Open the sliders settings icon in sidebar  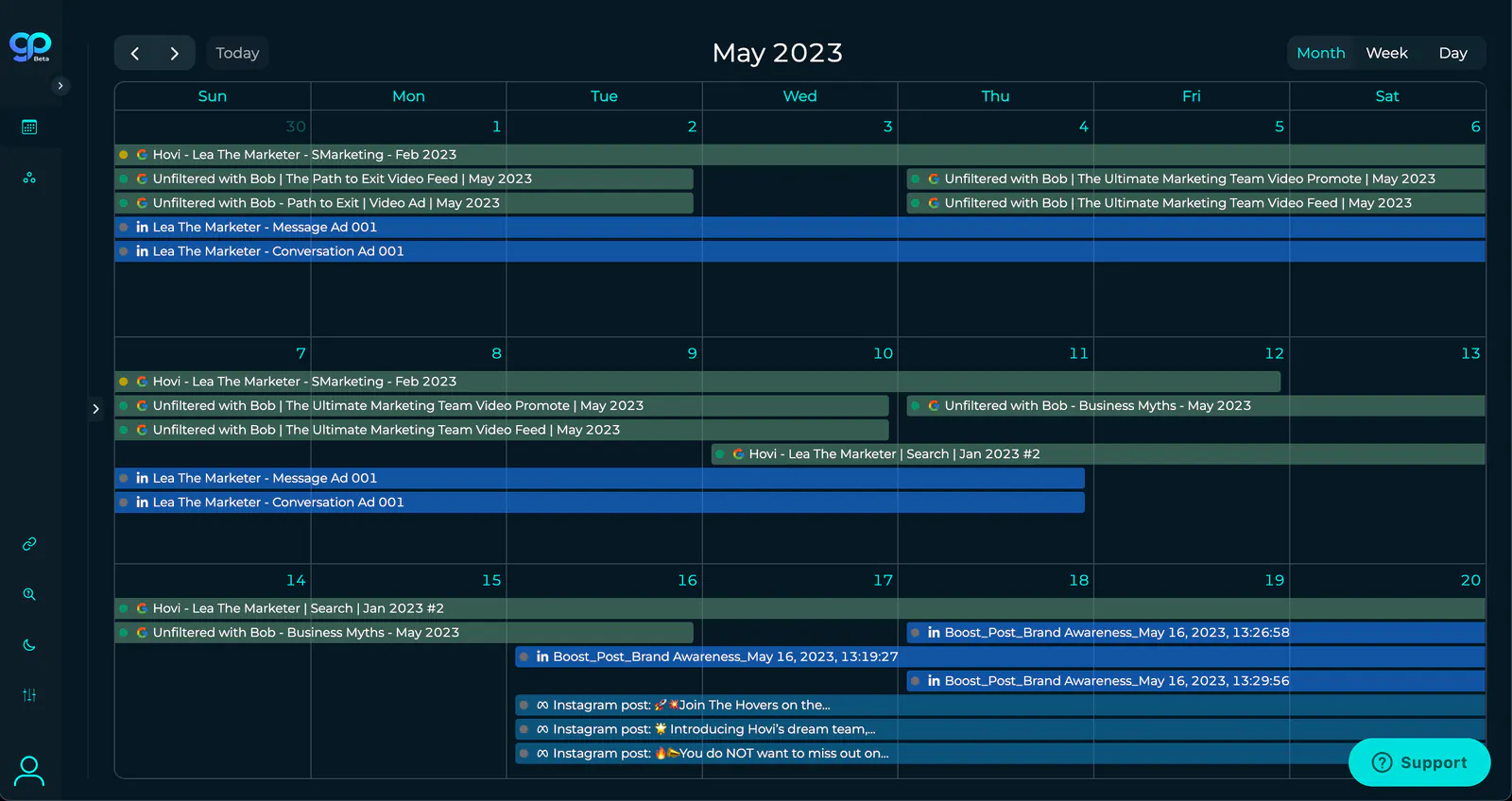pos(29,695)
